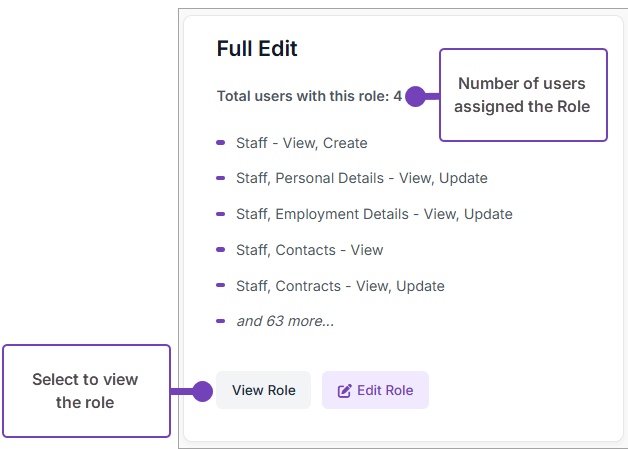Click the View Role button

[x=264, y=390]
